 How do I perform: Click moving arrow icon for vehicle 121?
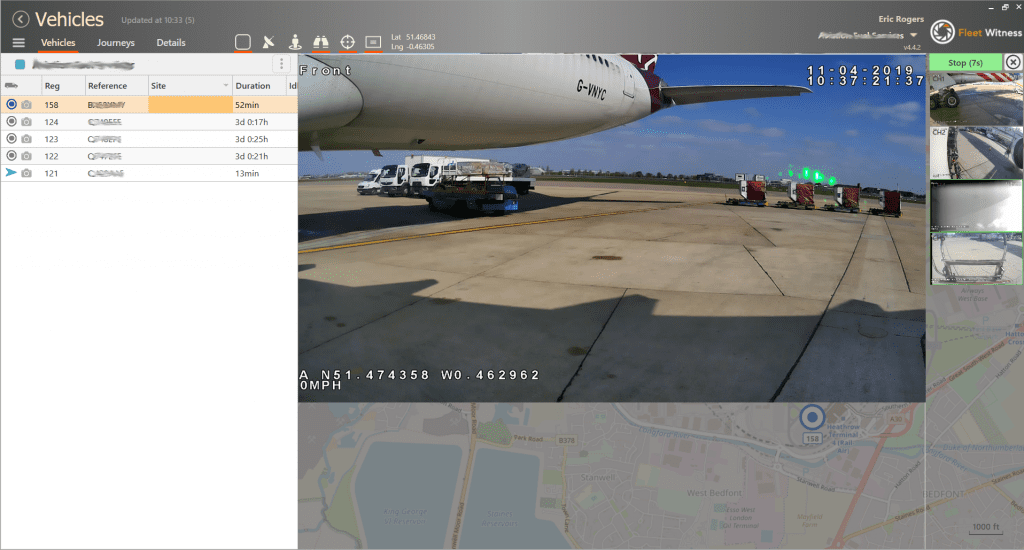[x=11, y=172]
